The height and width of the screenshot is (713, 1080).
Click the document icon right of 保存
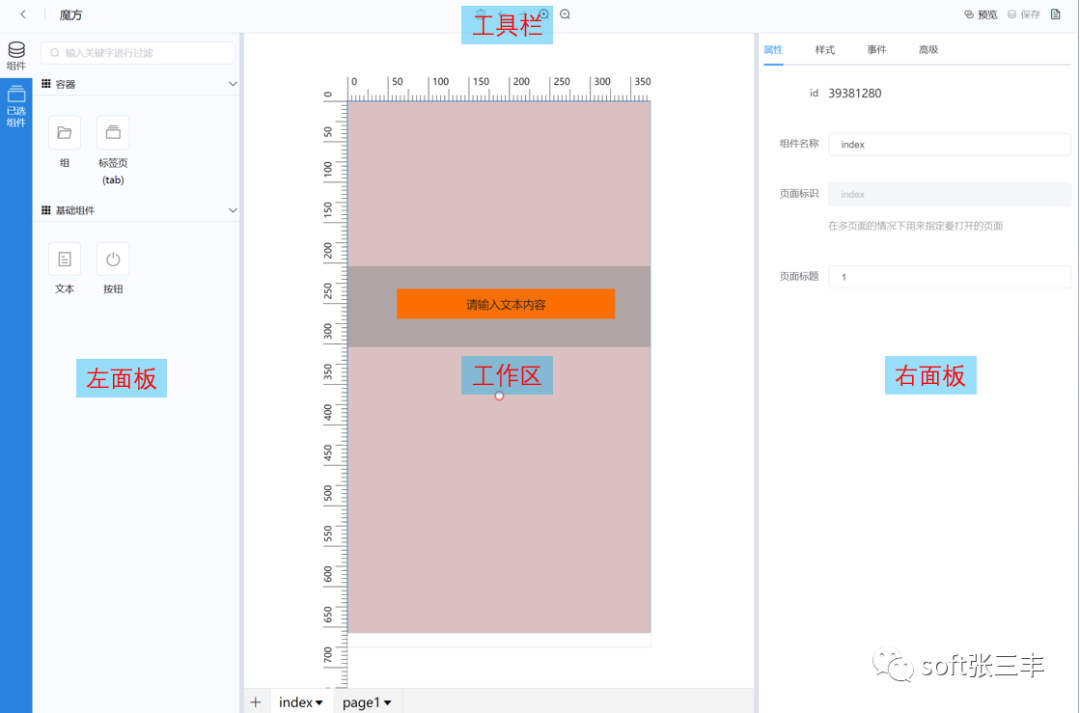(x=1055, y=15)
